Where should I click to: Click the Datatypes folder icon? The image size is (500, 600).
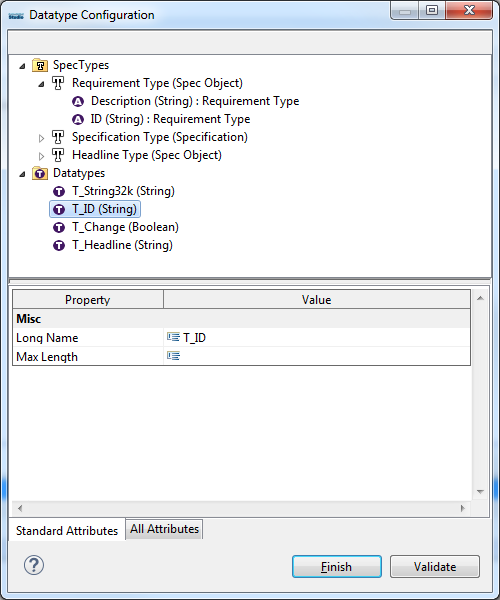coord(40,173)
